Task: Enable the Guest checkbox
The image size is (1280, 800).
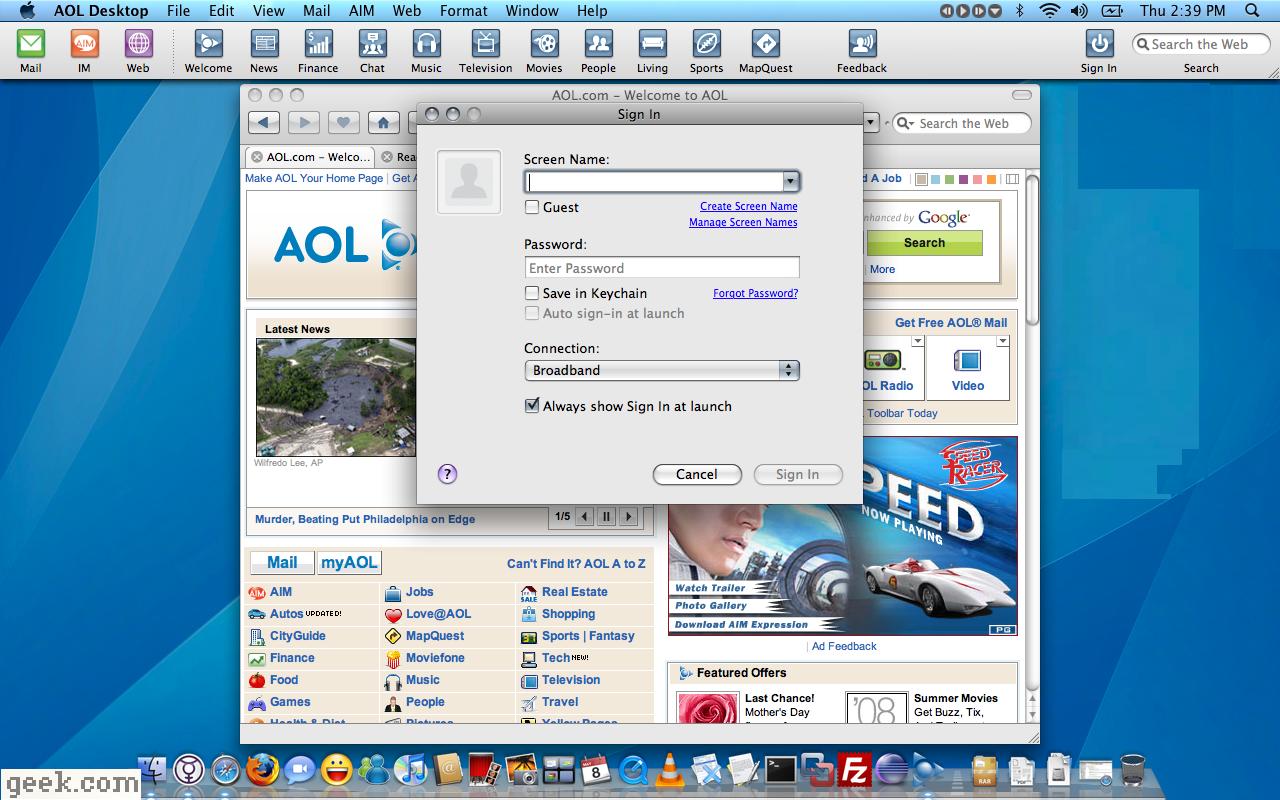Action: pyautogui.click(x=531, y=207)
